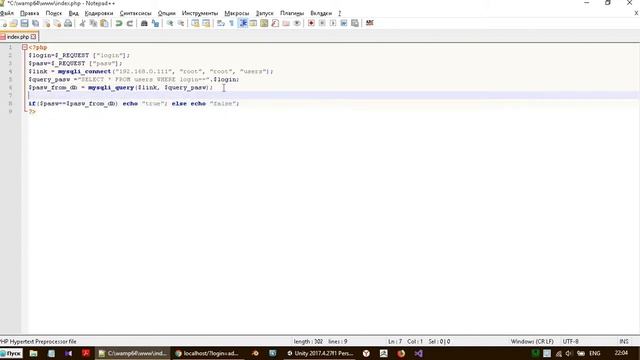Open the User Defined Language dialog
This screenshot has height=360, width=640.
coord(253,23)
